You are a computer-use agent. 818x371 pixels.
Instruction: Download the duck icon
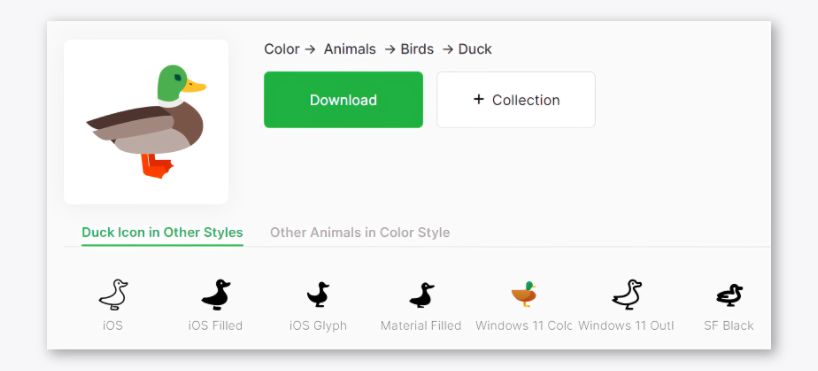pos(343,100)
